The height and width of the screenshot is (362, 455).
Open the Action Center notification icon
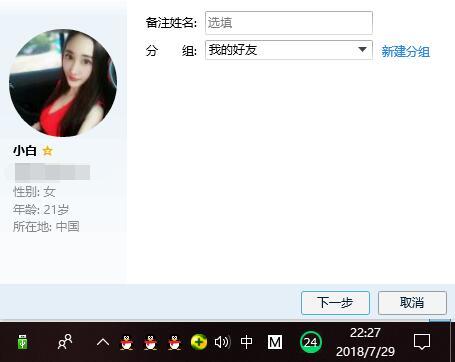pos(422,342)
